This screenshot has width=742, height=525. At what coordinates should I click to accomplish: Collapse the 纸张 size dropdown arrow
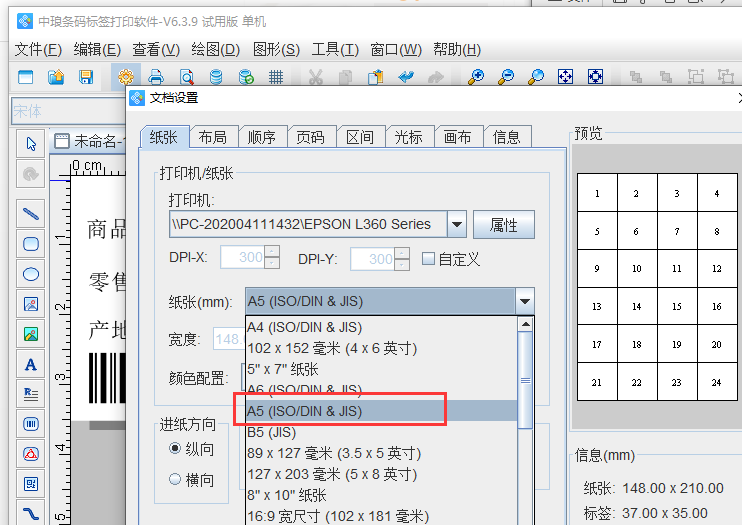[524, 301]
